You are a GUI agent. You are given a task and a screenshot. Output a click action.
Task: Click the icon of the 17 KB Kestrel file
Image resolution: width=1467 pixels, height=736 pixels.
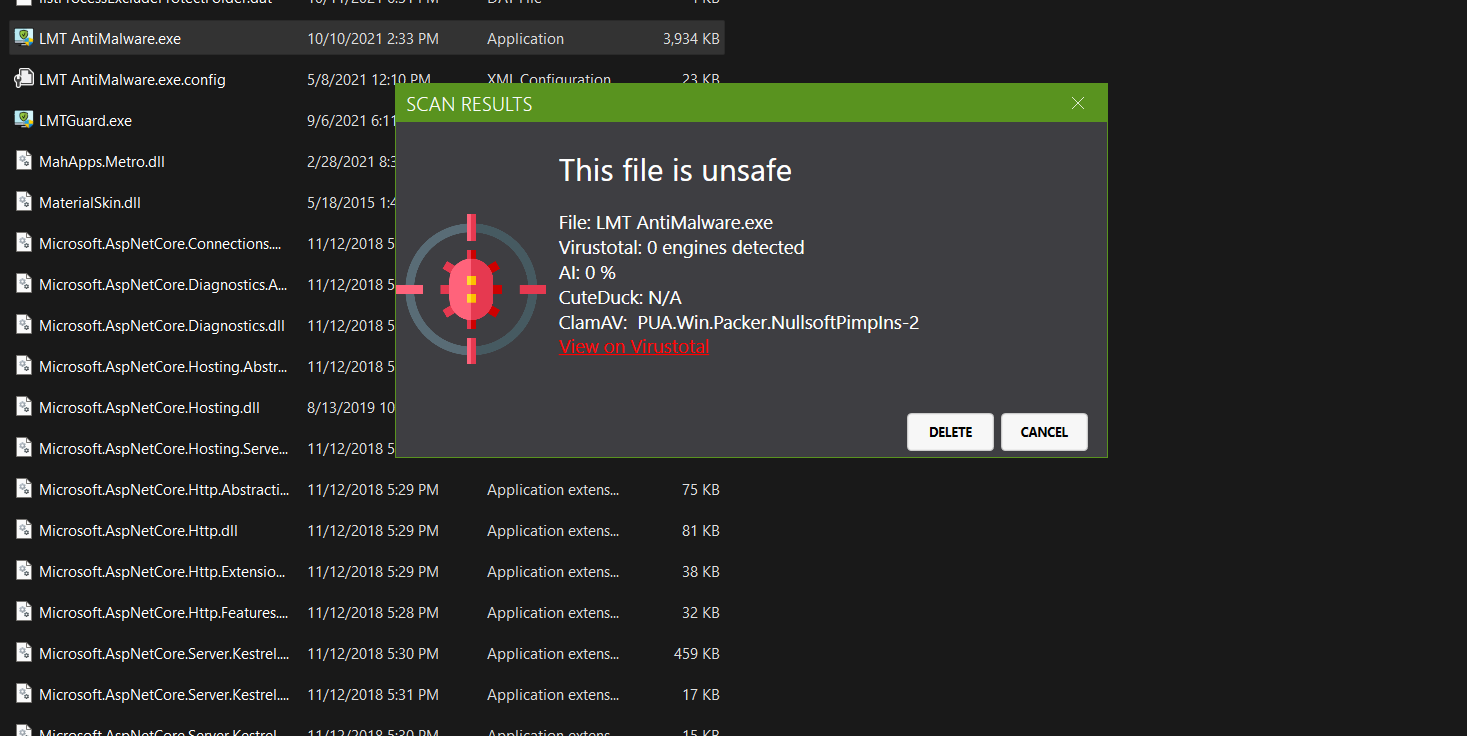click(x=24, y=694)
